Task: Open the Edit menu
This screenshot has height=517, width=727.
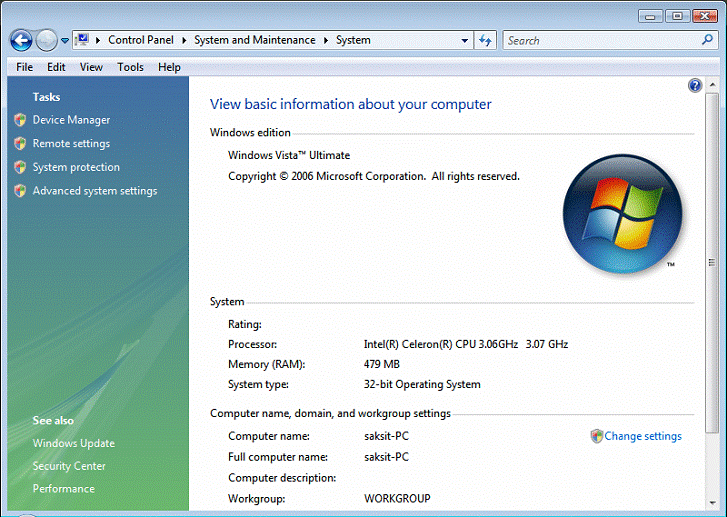Action: (x=56, y=67)
